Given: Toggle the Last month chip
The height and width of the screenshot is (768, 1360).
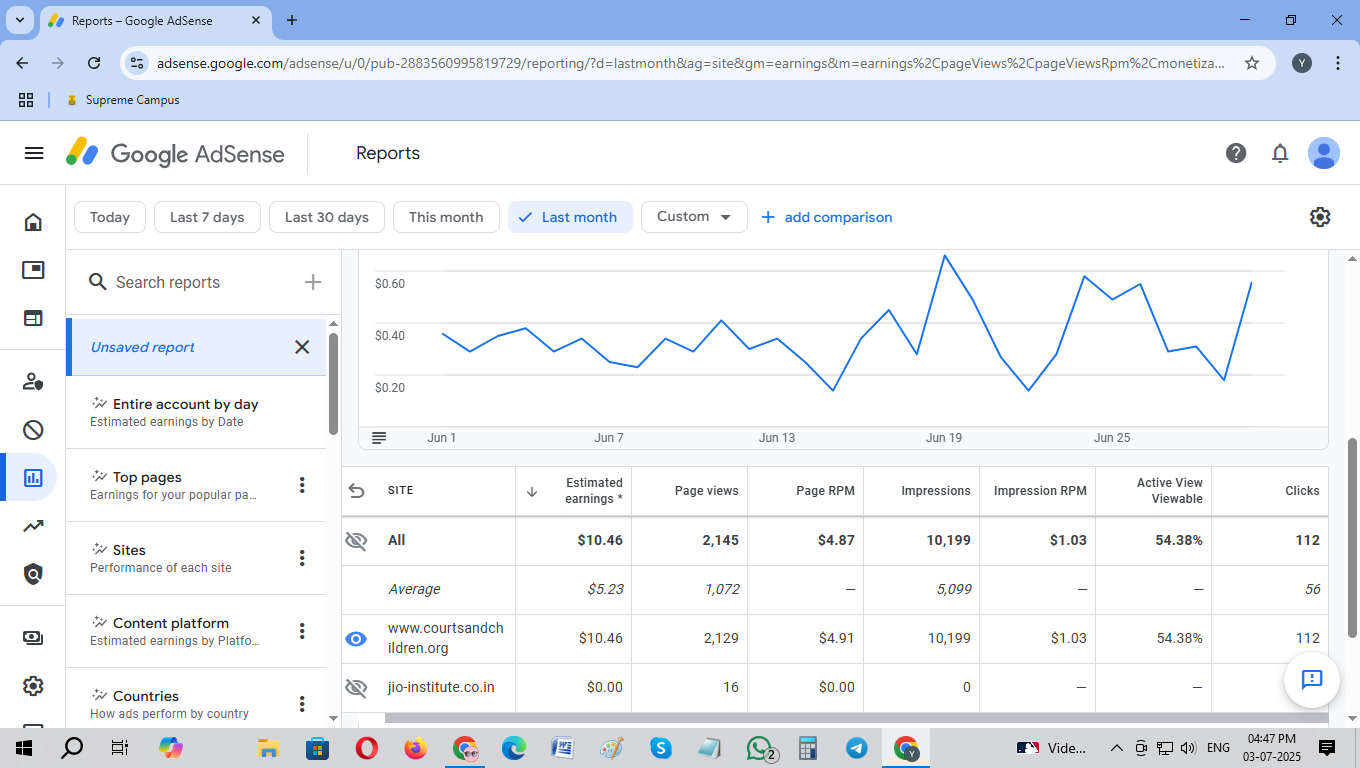Looking at the screenshot, I should point(570,217).
